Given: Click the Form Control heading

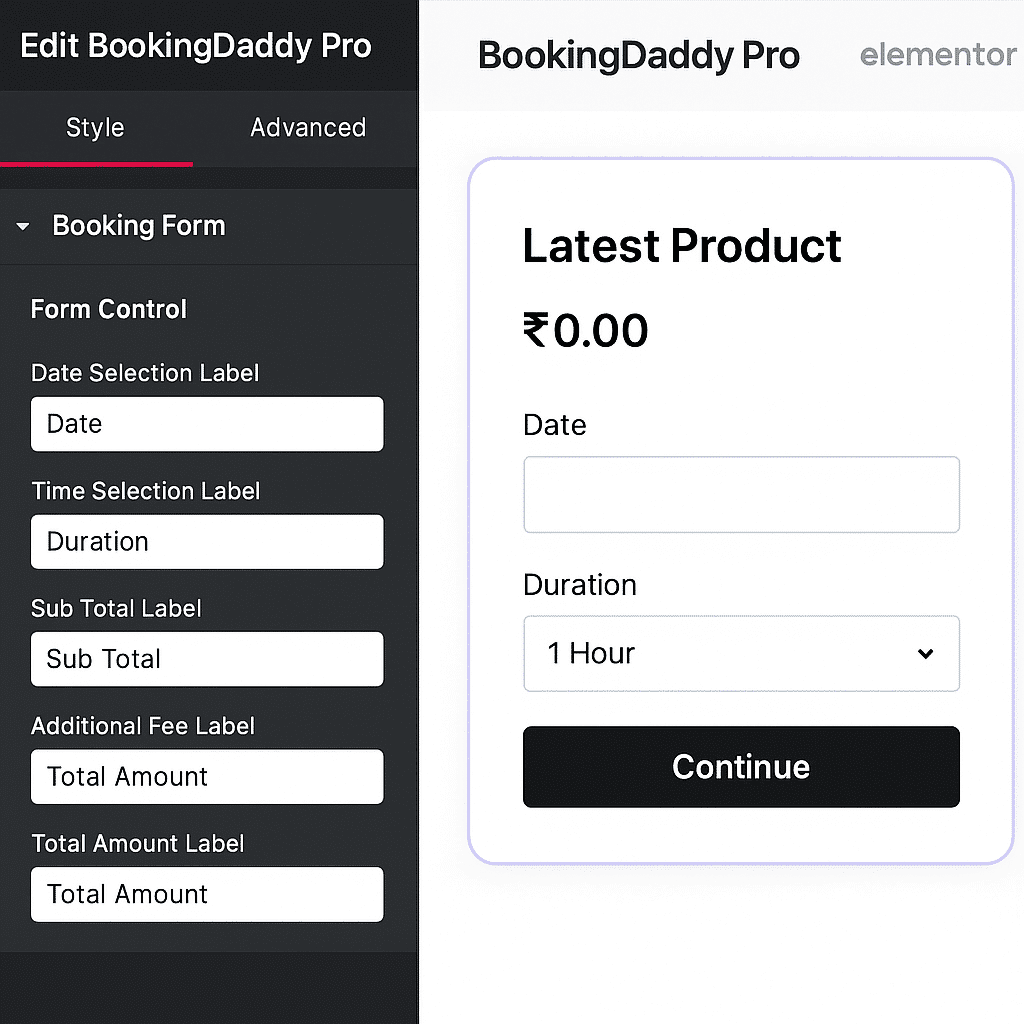Looking at the screenshot, I should pos(109,310).
